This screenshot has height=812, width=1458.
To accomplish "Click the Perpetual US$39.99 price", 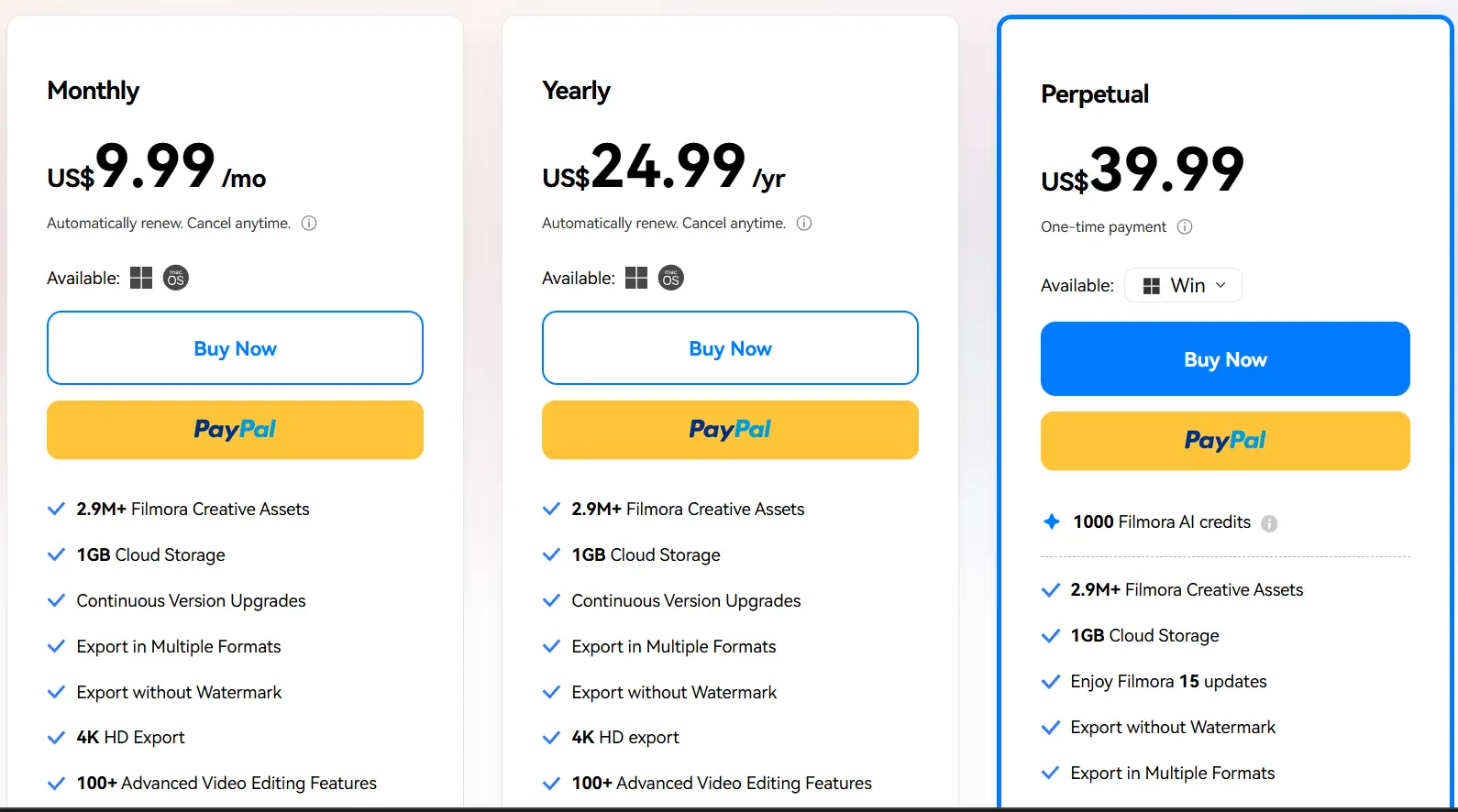I will (x=1143, y=171).
